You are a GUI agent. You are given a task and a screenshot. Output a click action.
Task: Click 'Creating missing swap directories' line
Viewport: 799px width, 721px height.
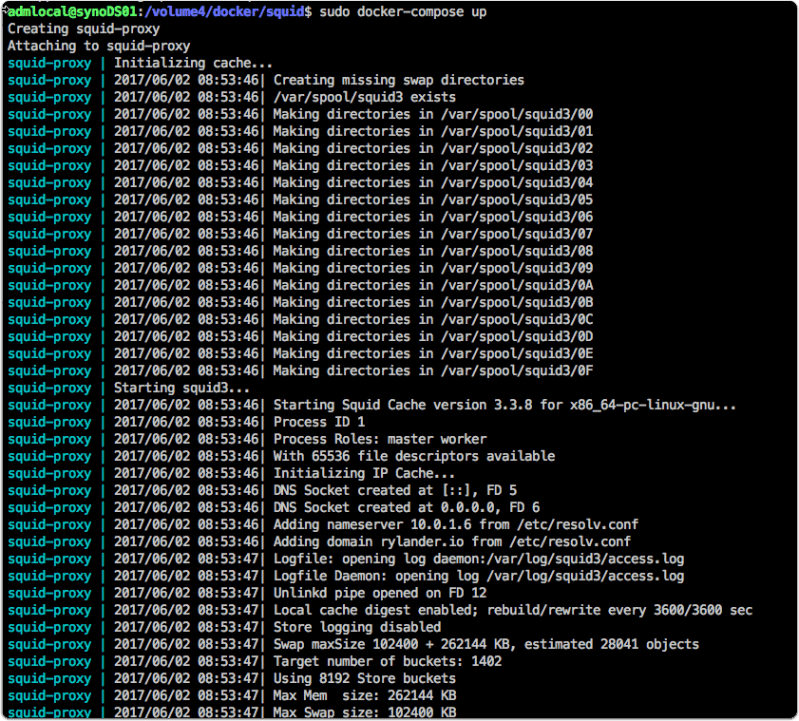click(398, 80)
